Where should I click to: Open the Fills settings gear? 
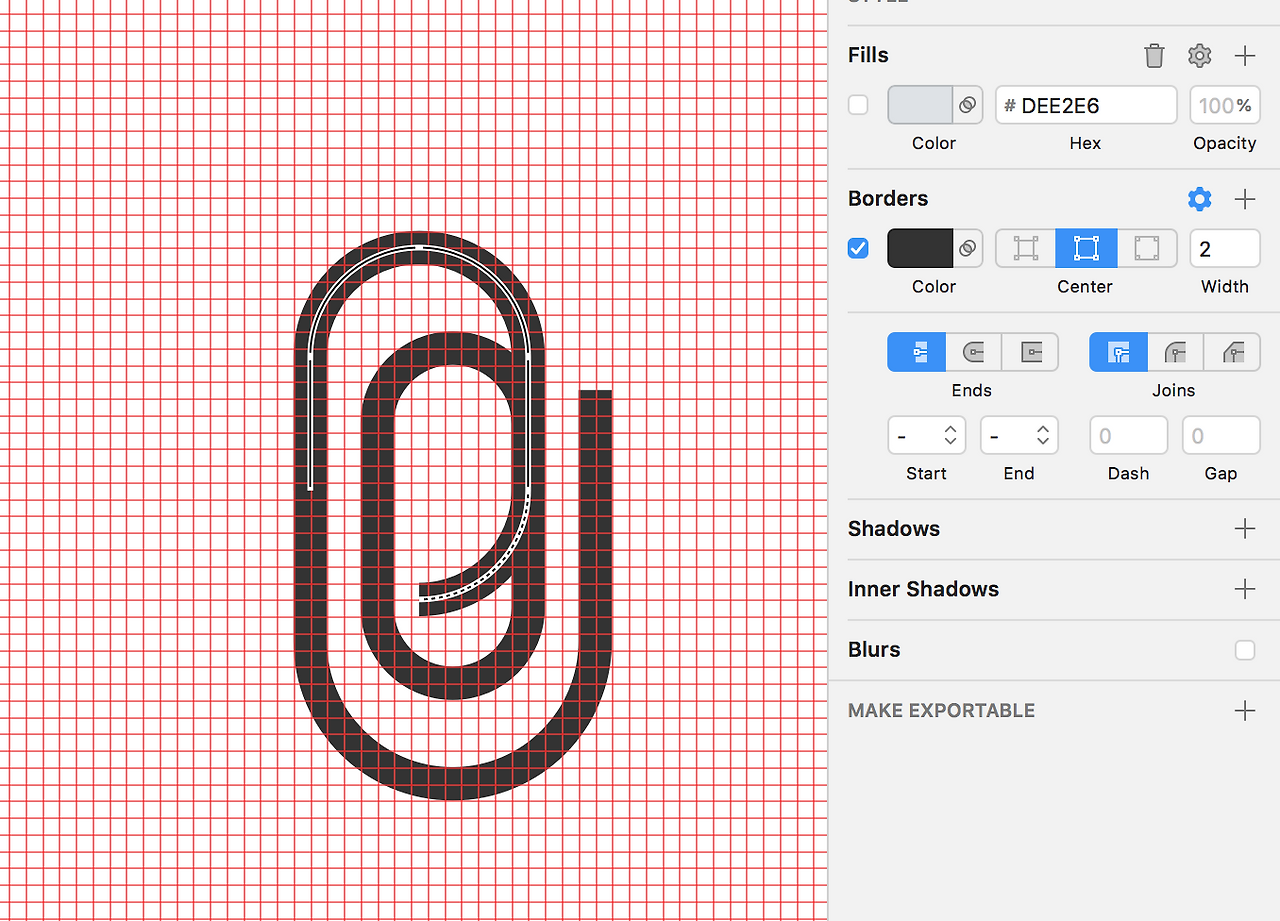coord(1200,55)
